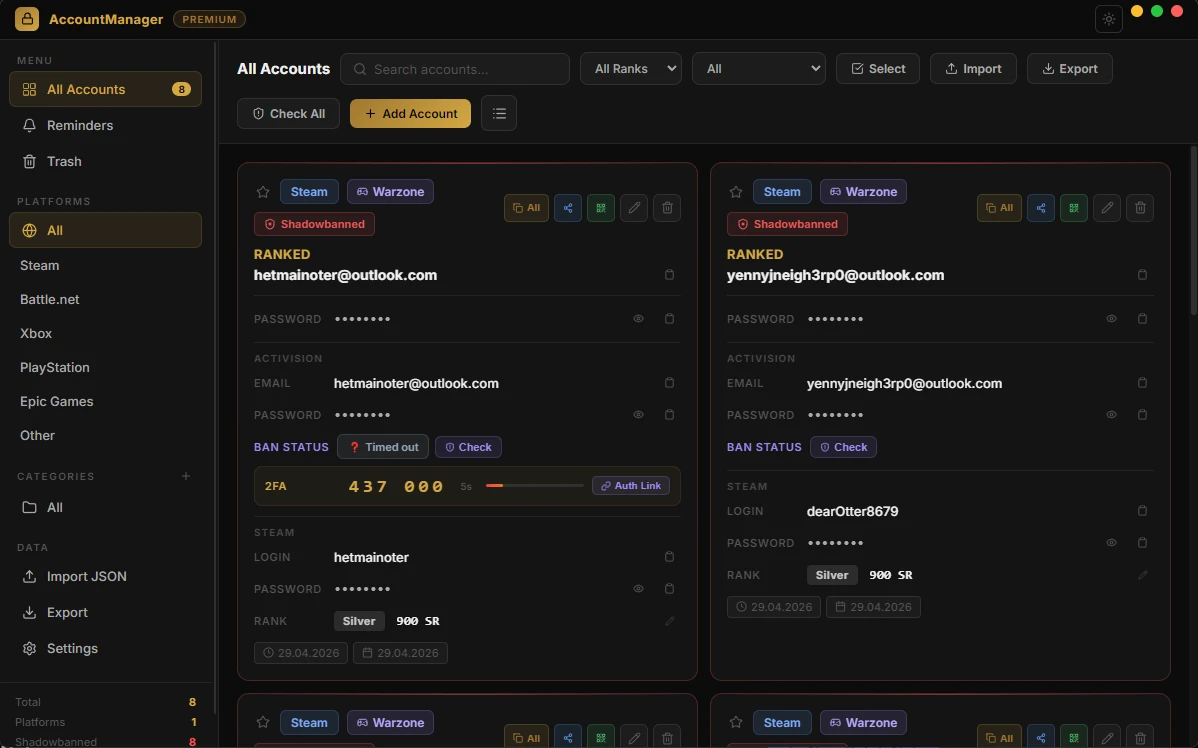Edit rank of hetmainoter account
Screen dimensions: 1198x748
pos(669,621)
